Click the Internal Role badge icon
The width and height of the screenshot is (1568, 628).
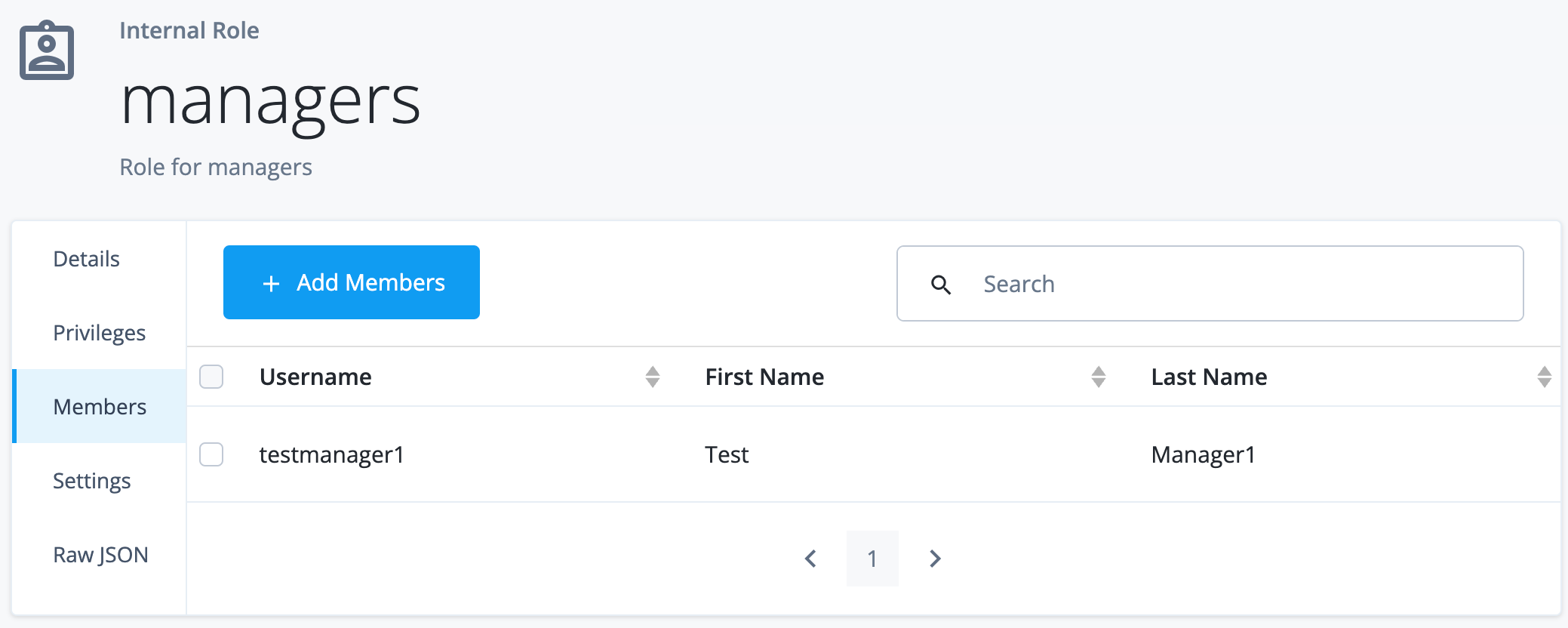(46, 50)
